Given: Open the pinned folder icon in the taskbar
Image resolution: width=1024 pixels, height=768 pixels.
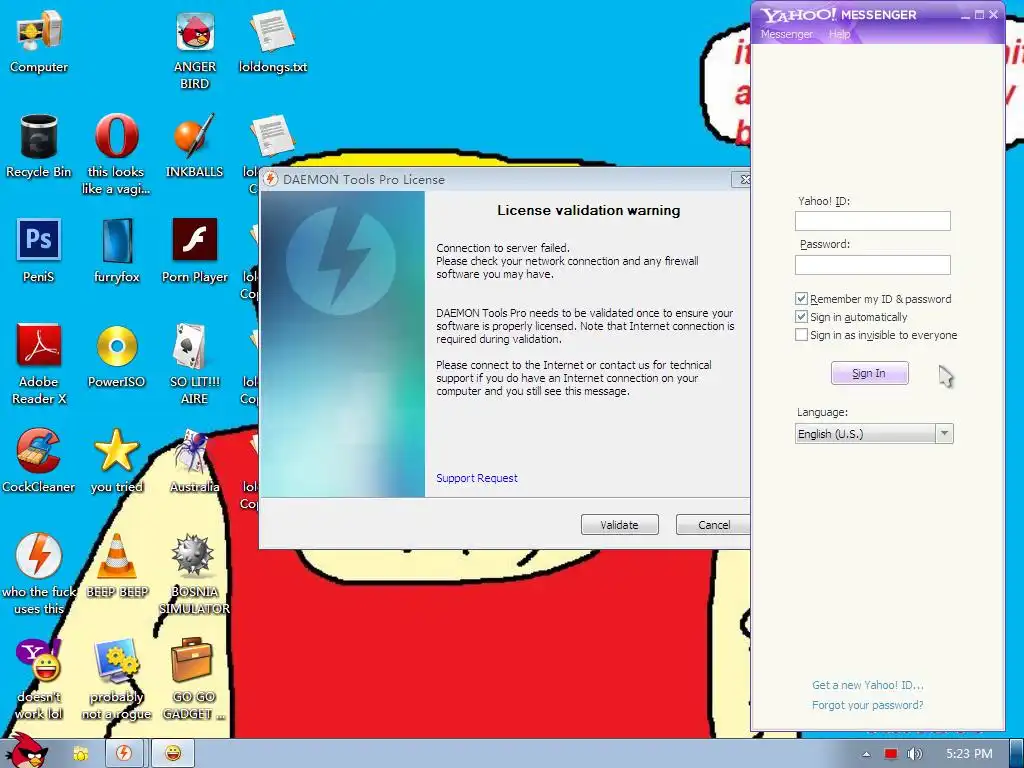Looking at the screenshot, I should point(81,754).
